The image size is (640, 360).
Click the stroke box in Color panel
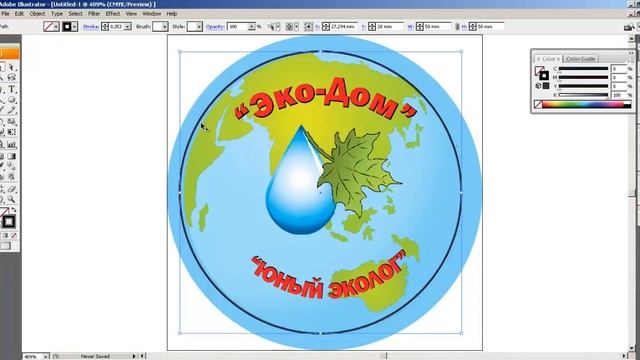pyautogui.click(x=544, y=76)
